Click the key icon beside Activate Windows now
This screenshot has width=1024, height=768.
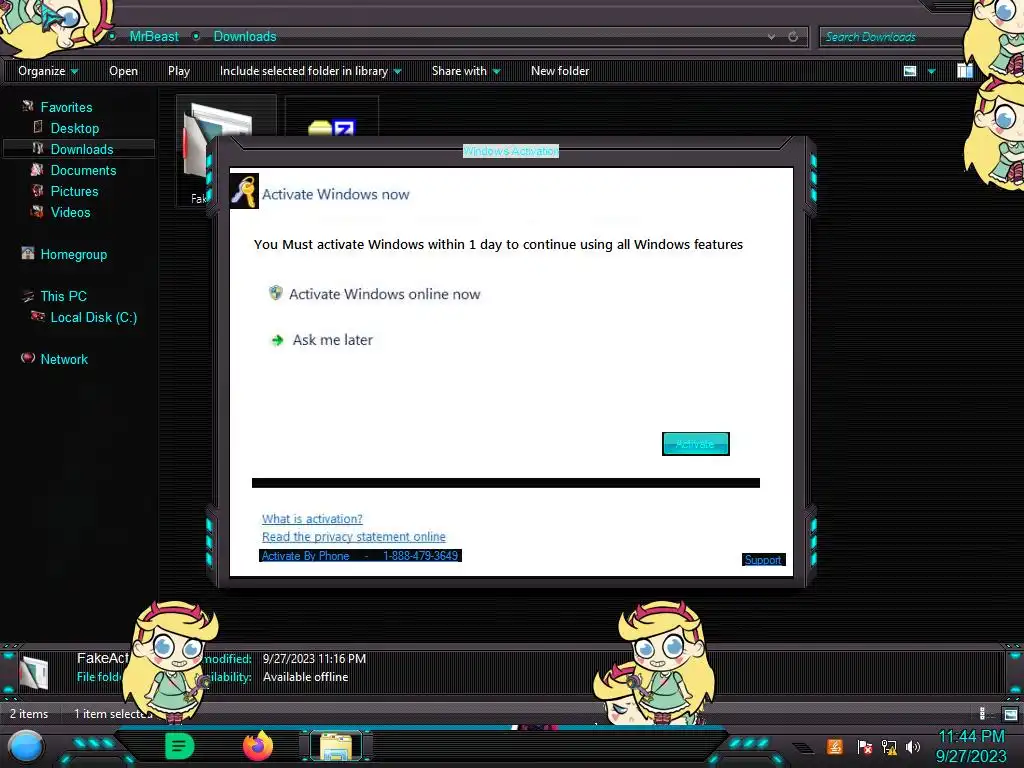(245, 191)
